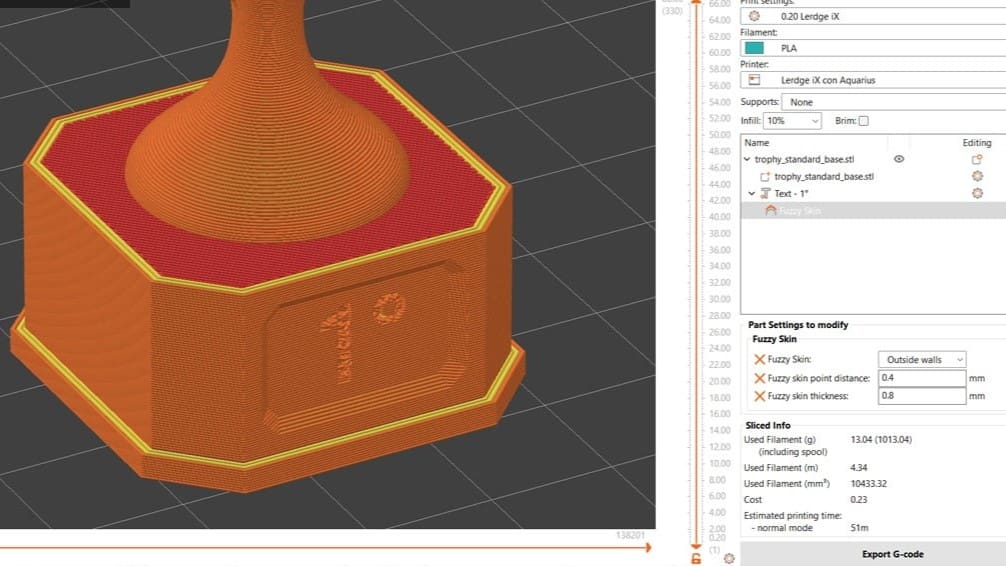Click the layer slider lock icon
This screenshot has height=566, width=1006.
(x=695, y=557)
